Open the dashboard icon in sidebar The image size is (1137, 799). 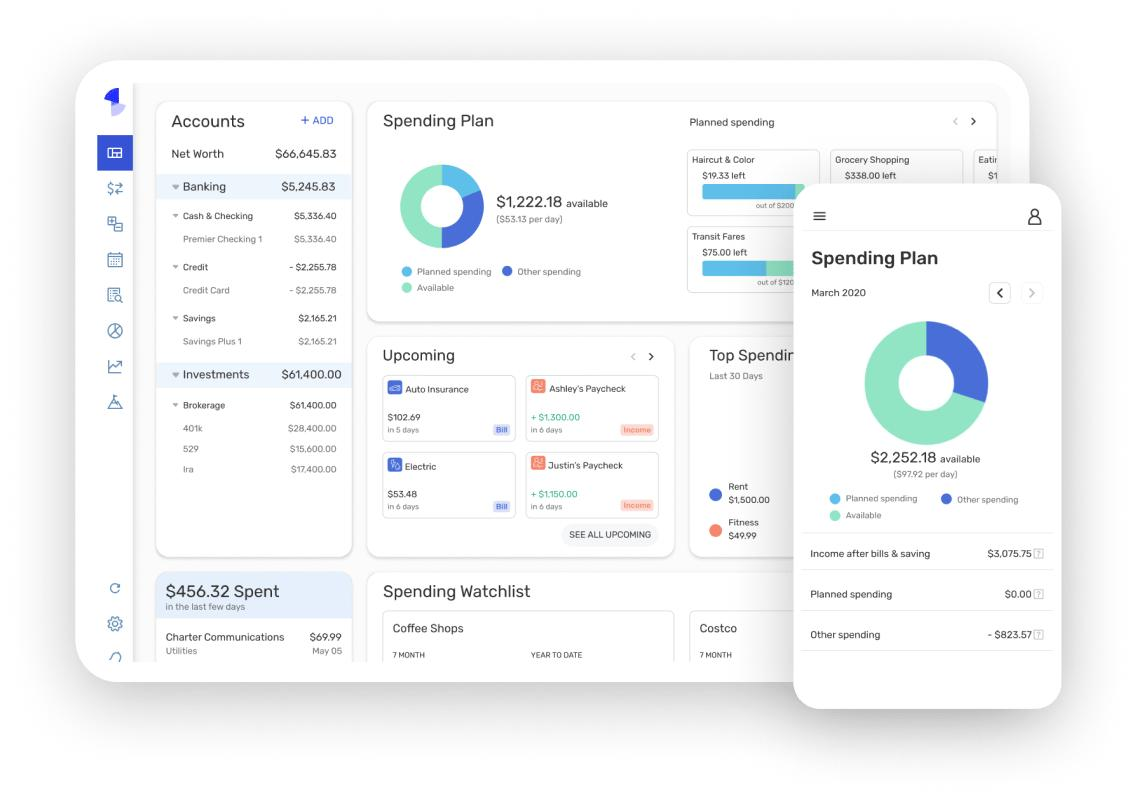click(x=115, y=152)
